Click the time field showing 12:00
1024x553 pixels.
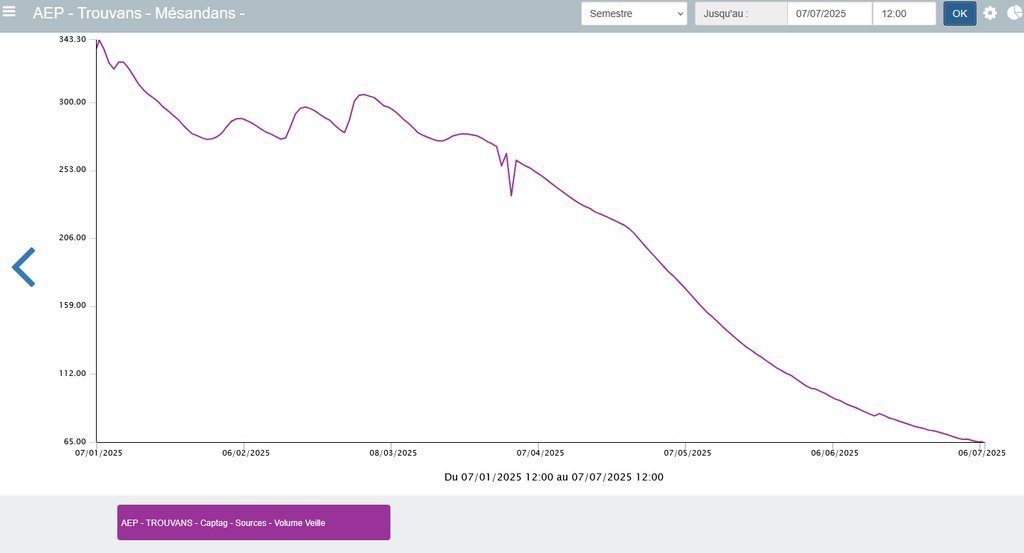coord(903,14)
